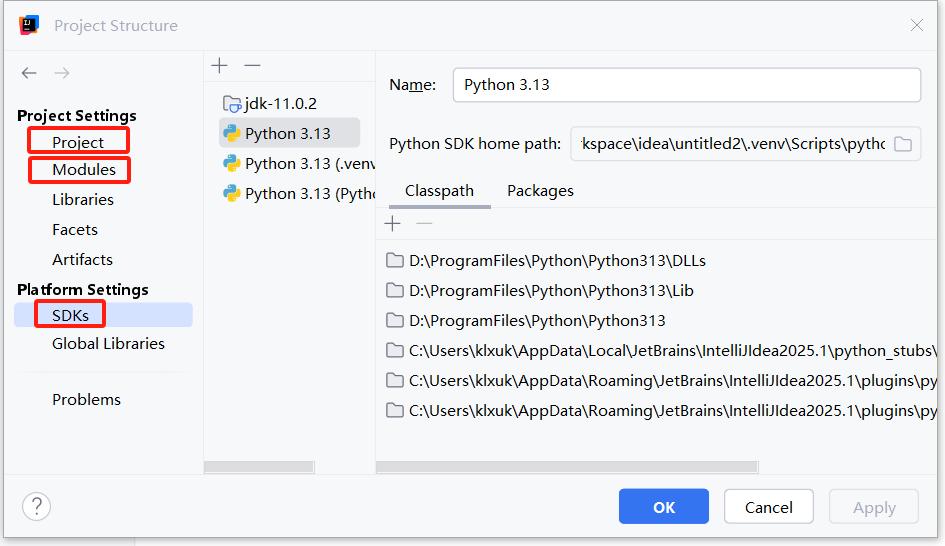Click the classpath list horizontal scrollbar
This screenshot has height=546, width=945.
pyautogui.click(x=567, y=467)
